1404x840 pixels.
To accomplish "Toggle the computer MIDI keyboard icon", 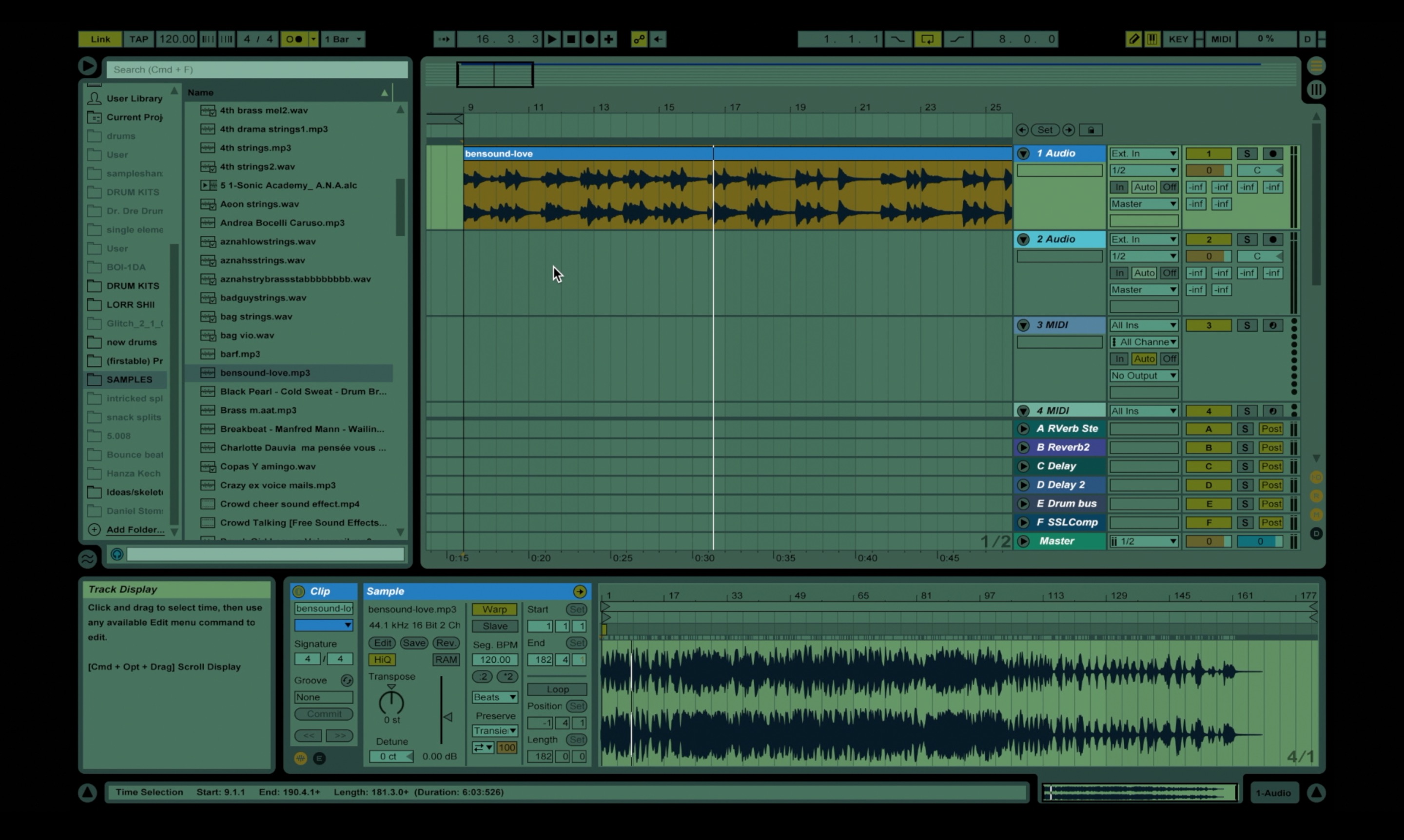I will [1152, 38].
